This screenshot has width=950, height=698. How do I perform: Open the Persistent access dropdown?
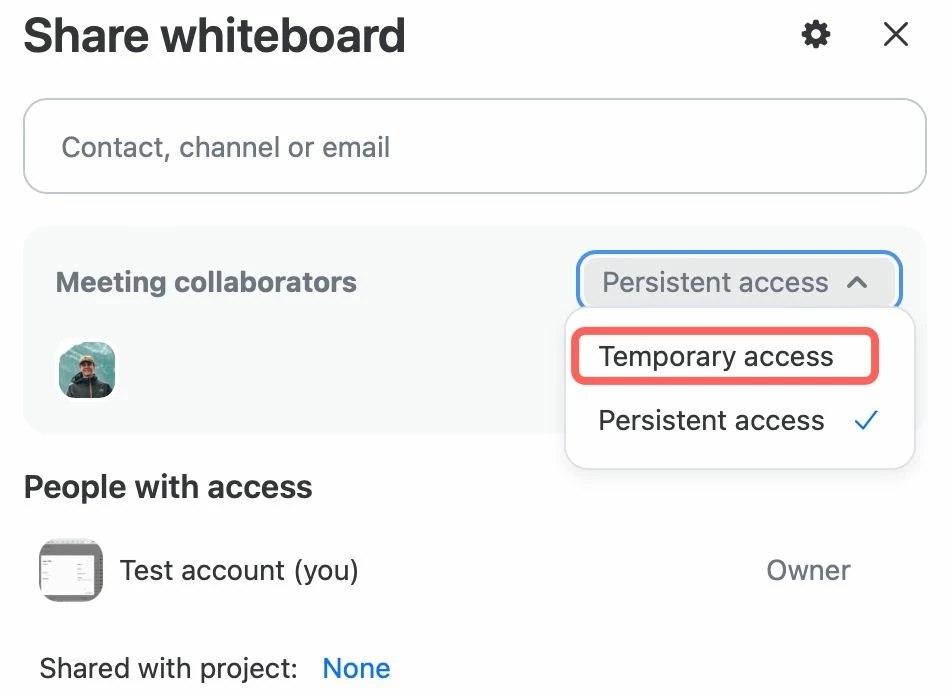click(716, 282)
